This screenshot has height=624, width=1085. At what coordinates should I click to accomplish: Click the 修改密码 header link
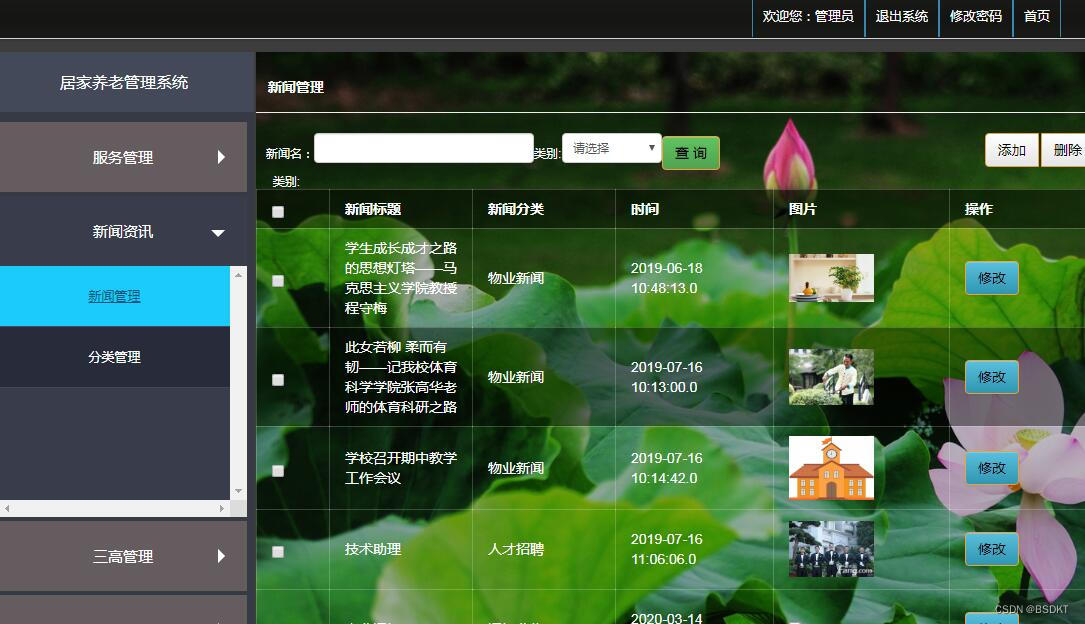(x=976, y=16)
